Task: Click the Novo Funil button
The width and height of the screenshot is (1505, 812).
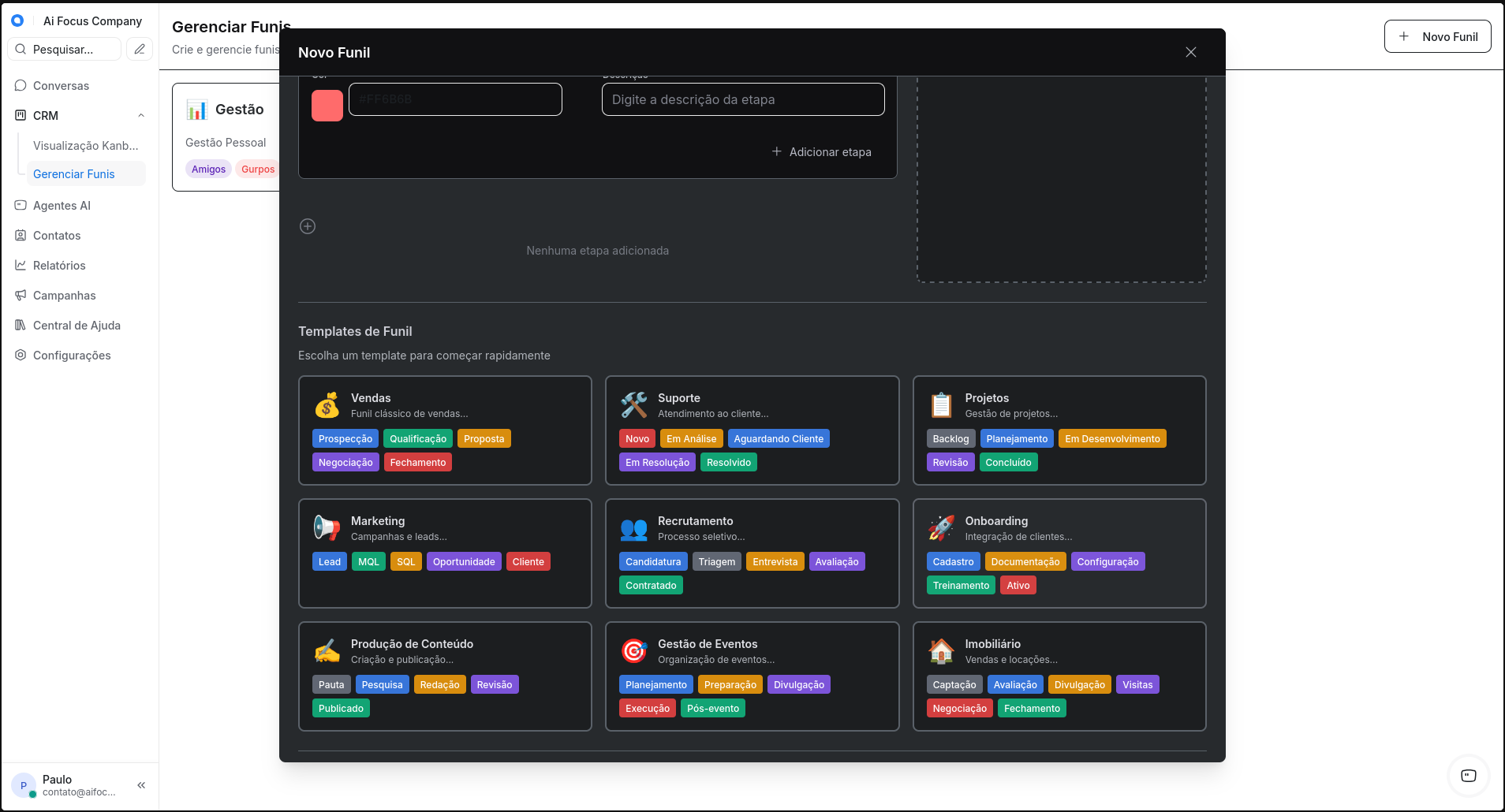Action: coord(1436,36)
